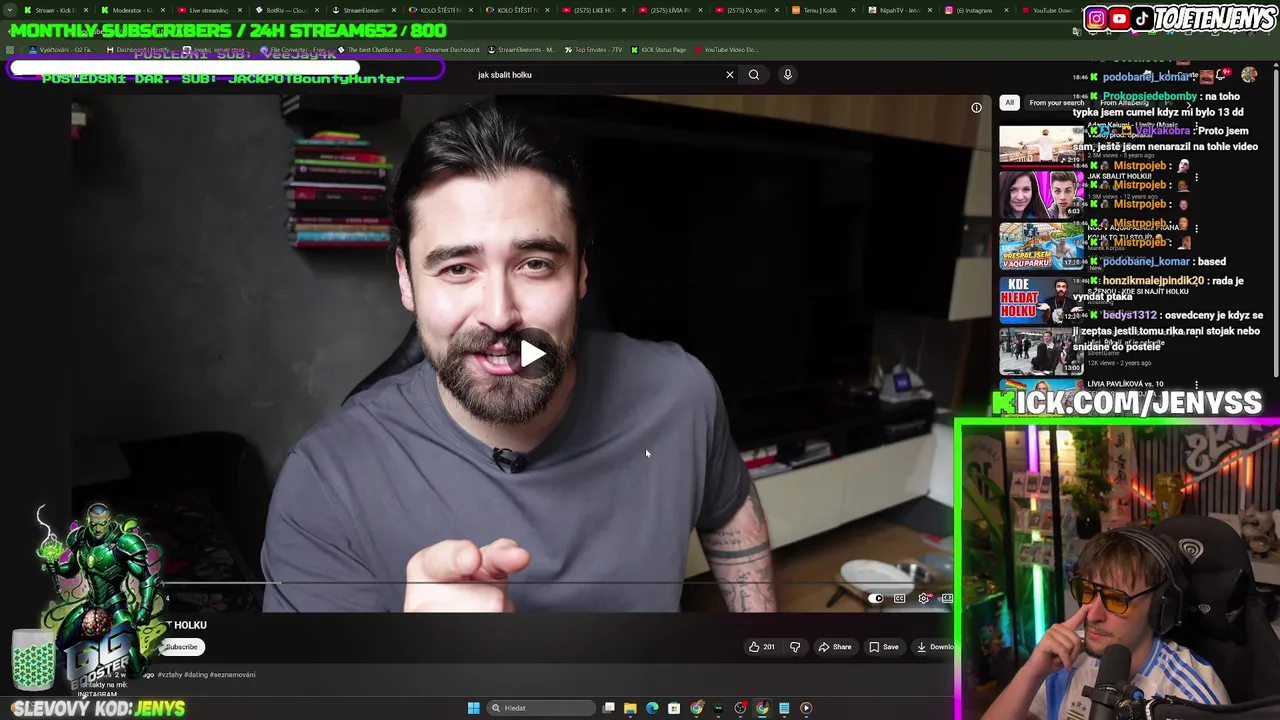Switch to 'Moderator - Kick' browser tab
Screen dimensions: 1280x720
[133, 10]
